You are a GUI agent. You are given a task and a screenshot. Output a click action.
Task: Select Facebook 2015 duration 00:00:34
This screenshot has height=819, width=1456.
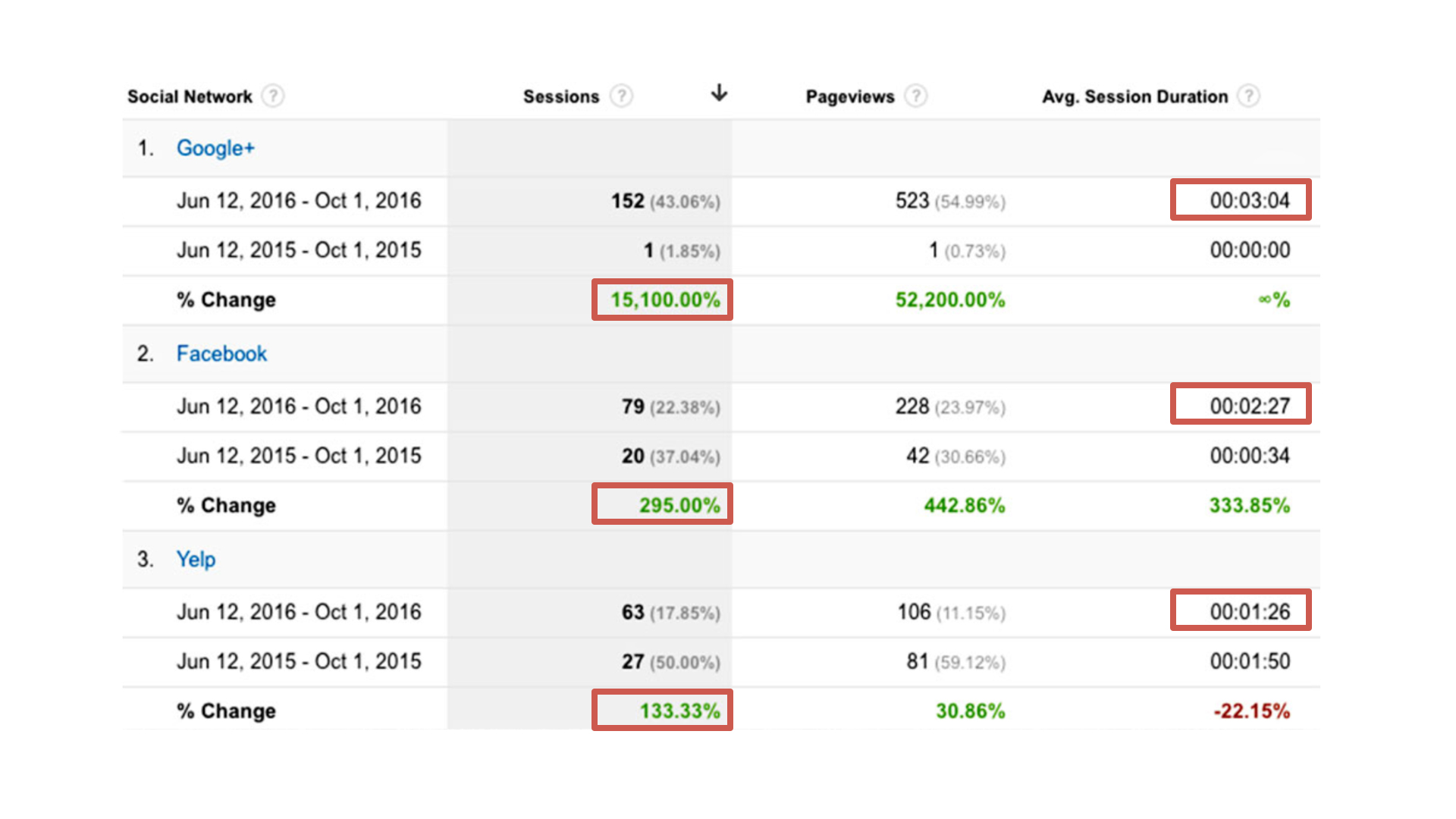coord(1250,455)
